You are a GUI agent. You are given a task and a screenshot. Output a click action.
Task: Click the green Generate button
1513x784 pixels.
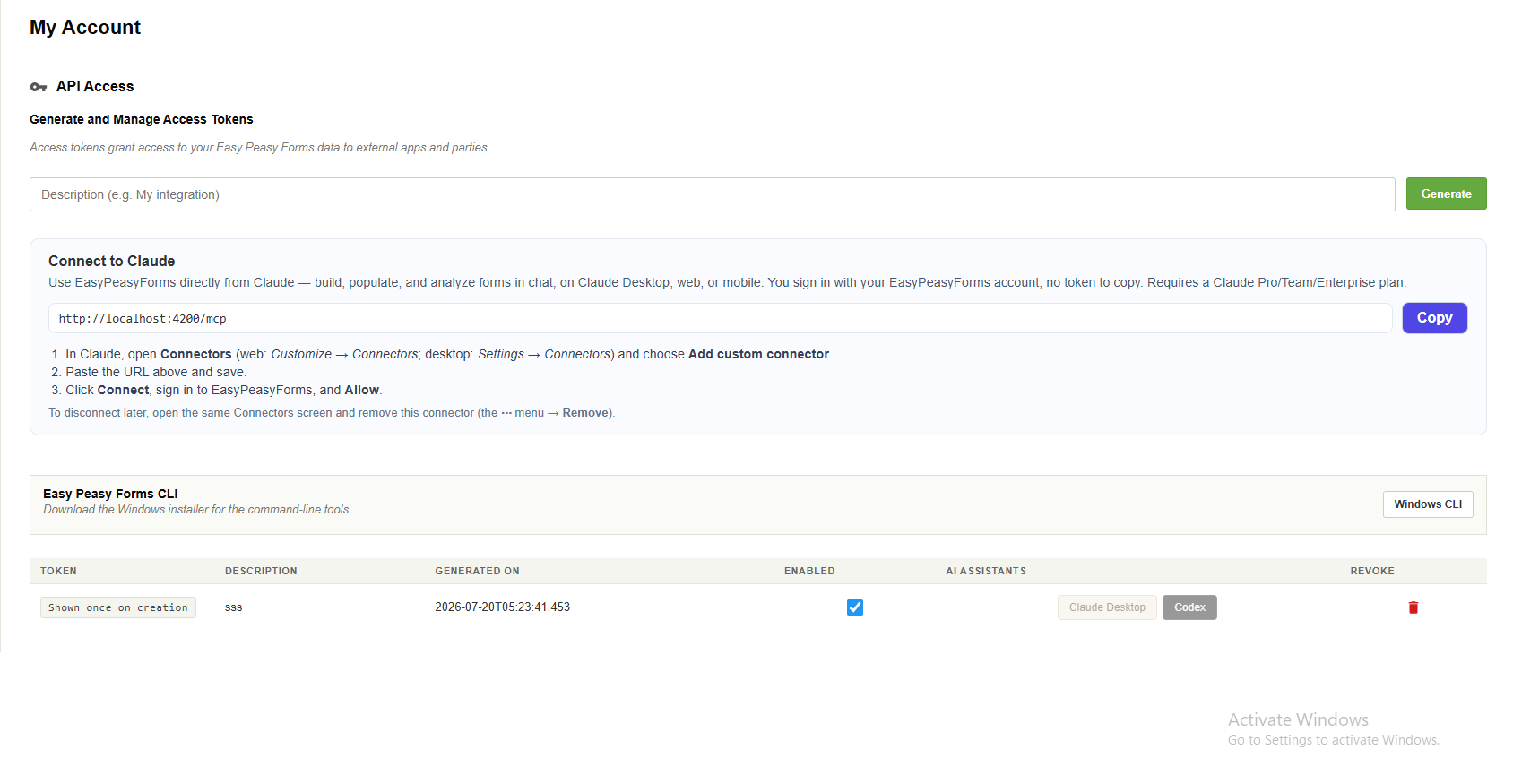pyautogui.click(x=1446, y=194)
